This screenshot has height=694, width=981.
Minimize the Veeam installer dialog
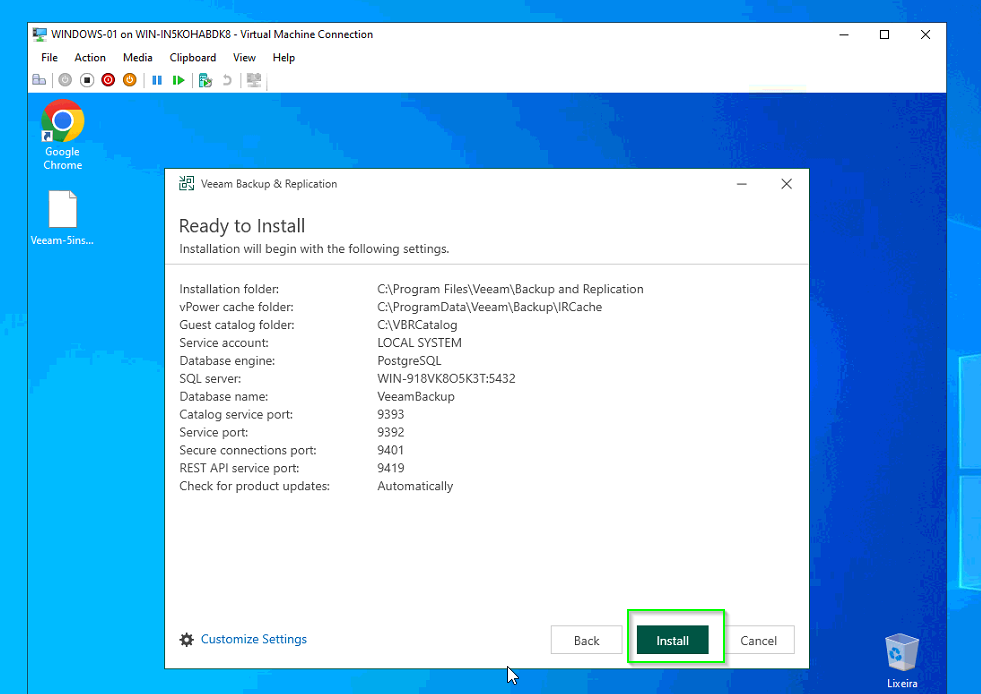[x=741, y=184]
